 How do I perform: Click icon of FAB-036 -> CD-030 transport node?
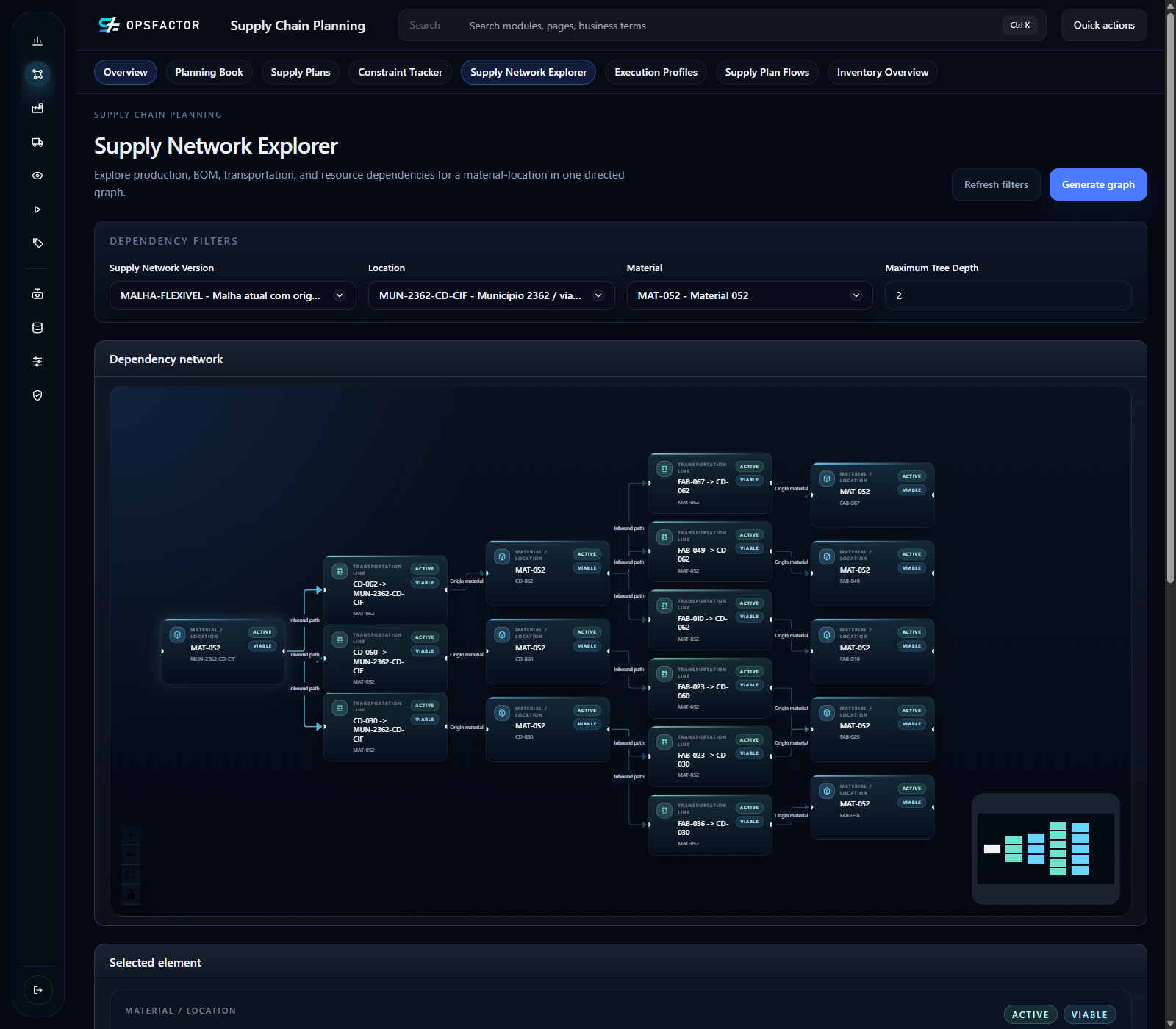pos(664,810)
